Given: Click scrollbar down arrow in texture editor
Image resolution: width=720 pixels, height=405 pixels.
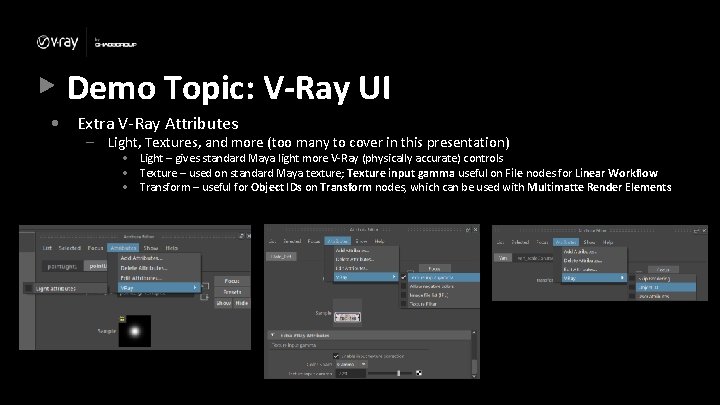Looking at the screenshot, I should click(474, 376).
